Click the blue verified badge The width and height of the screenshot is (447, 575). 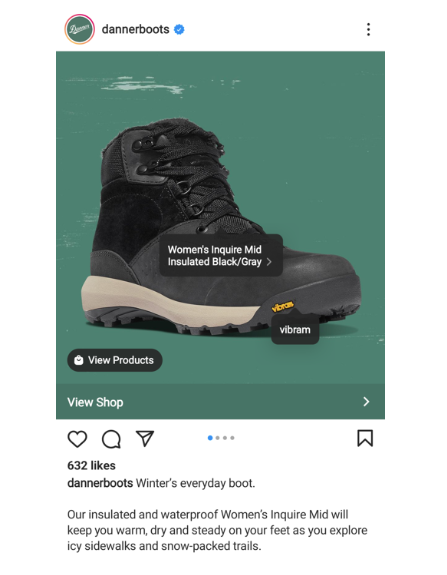point(179,29)
